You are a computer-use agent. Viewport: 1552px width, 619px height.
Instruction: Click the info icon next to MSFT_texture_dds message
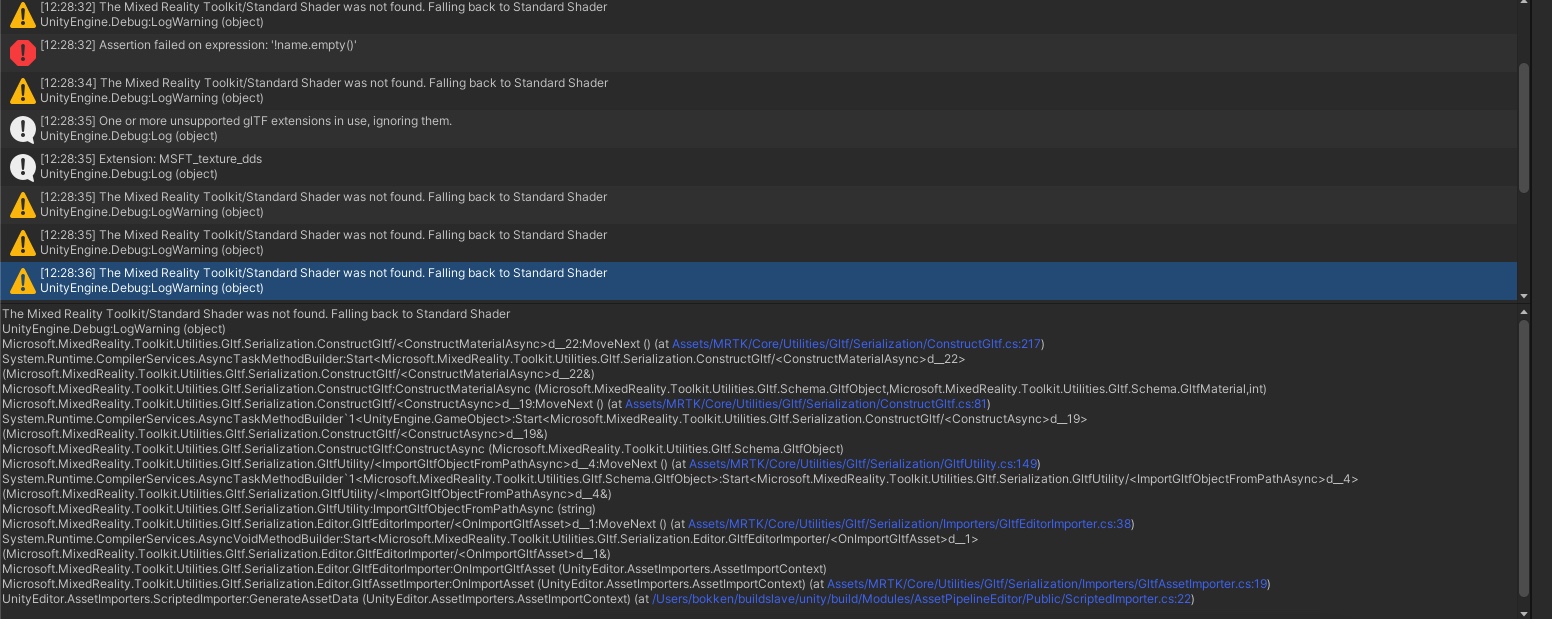pyautogui.click(x=22, y=166)
